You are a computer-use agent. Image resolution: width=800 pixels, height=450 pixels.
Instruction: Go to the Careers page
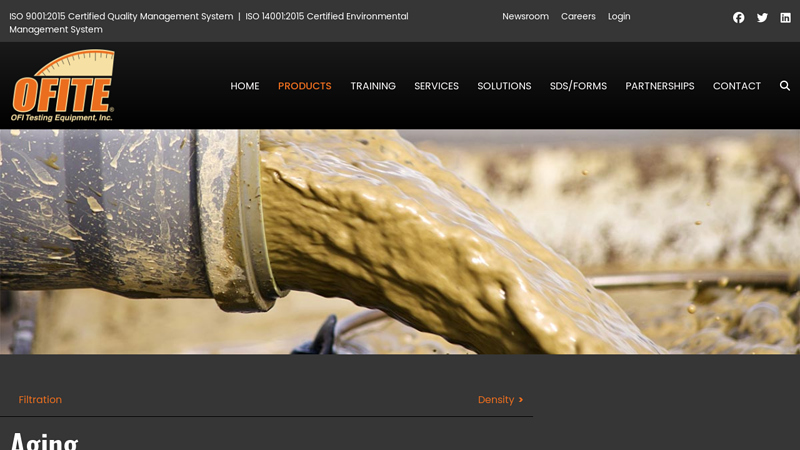point(578,16)
